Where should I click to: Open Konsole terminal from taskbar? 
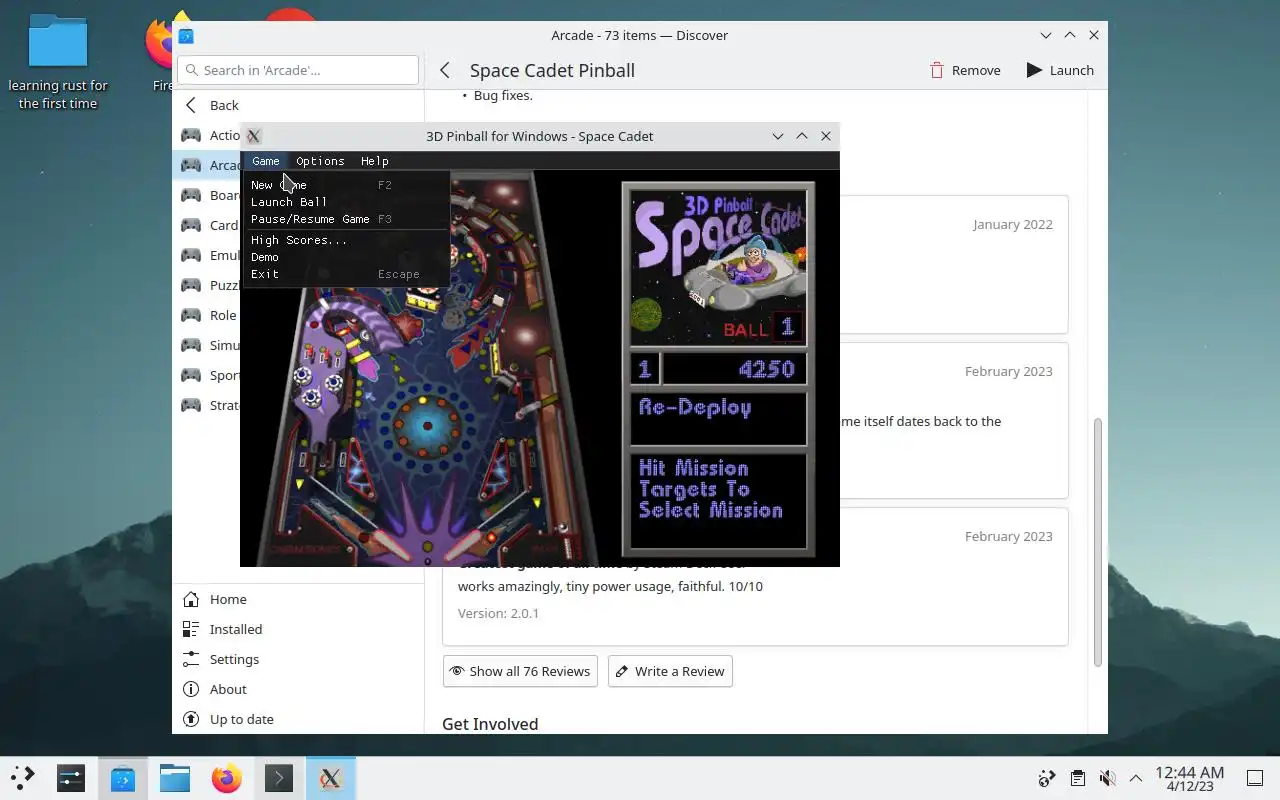(279, 778)
